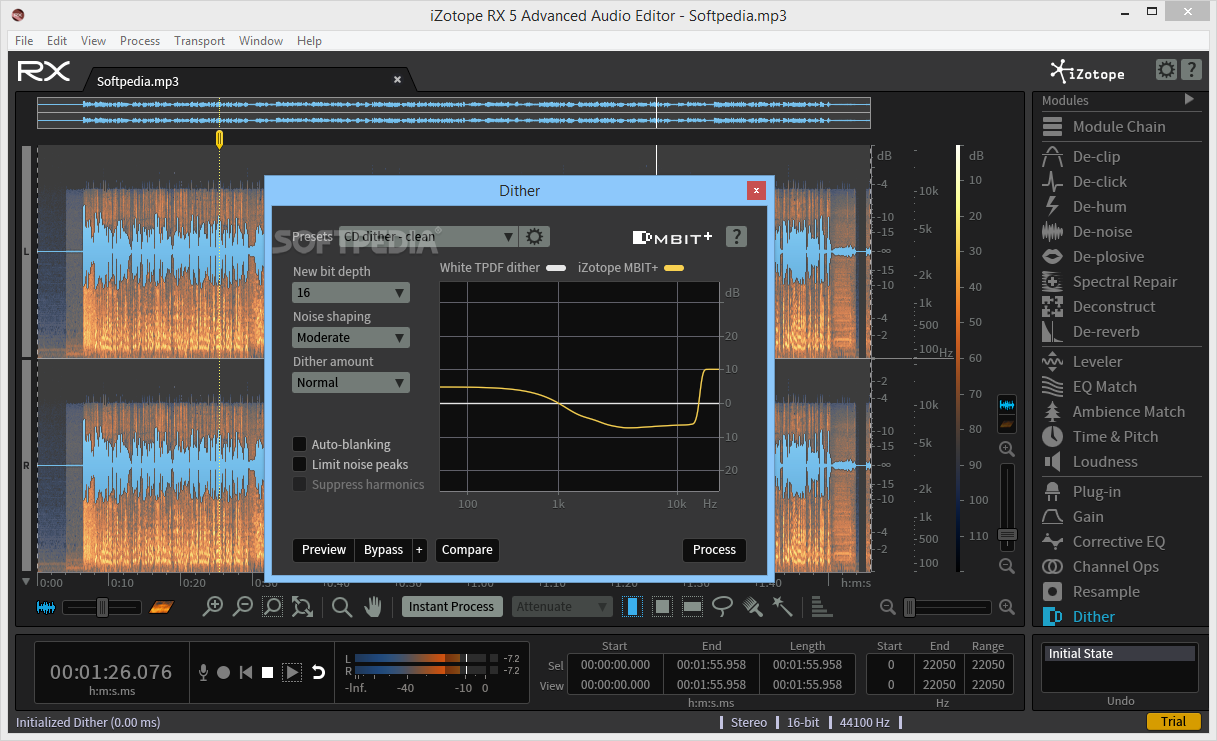Zoom in horizontally with plus magnifier
The image size is (1217, 741).
point(213,606)
